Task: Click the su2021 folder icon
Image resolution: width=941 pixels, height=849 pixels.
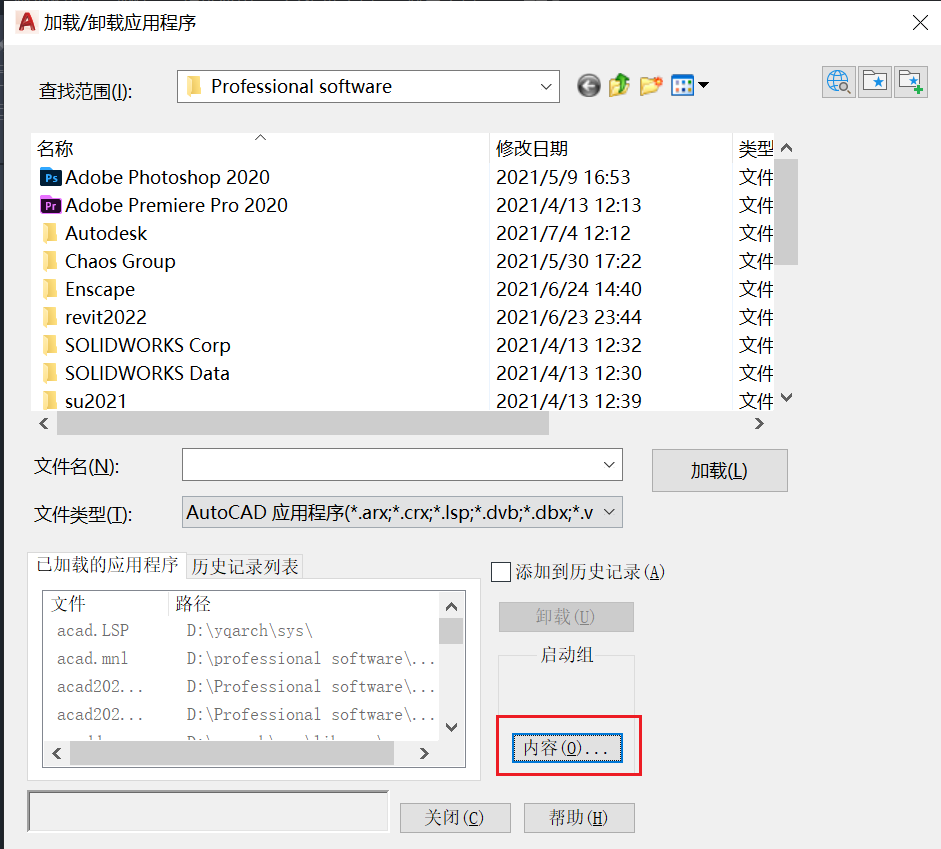Action: [51, 401]
